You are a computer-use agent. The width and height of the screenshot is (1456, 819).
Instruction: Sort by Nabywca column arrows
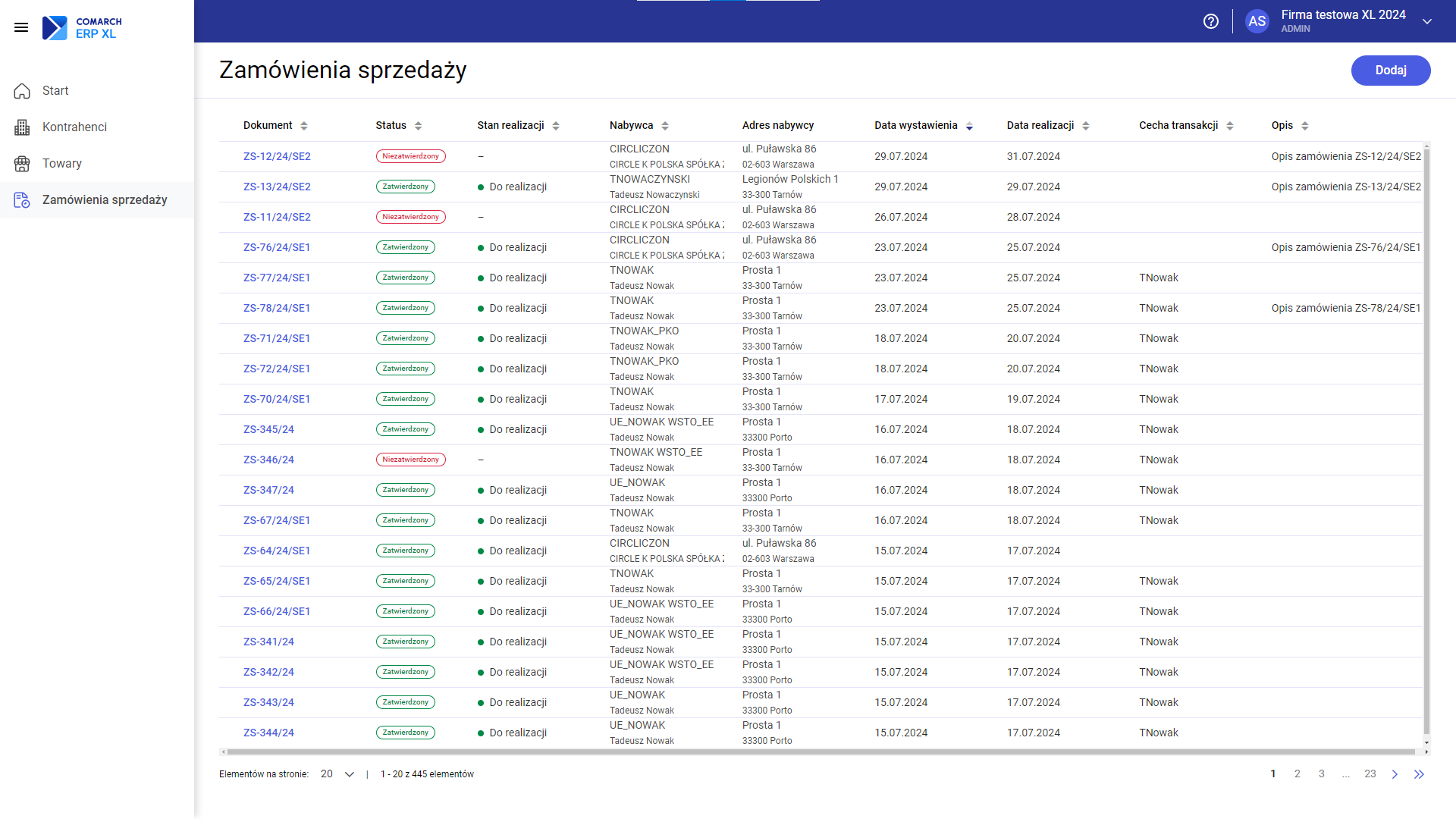pos(665,126)
